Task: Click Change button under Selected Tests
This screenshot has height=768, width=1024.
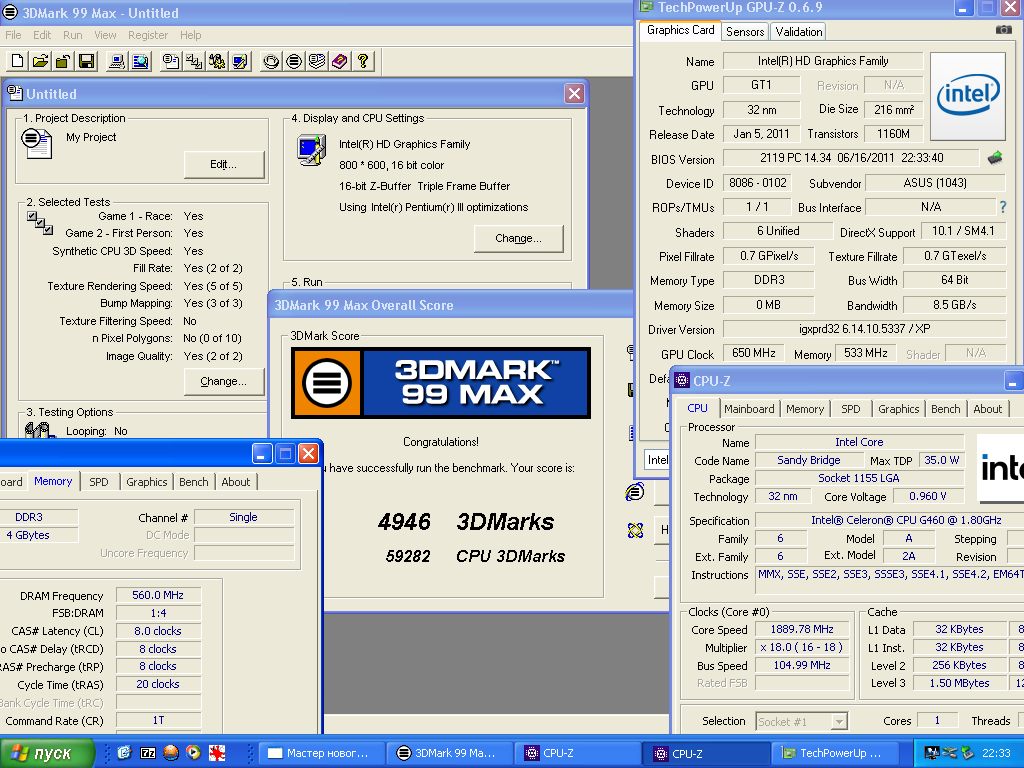Action: tap(223, 381)
